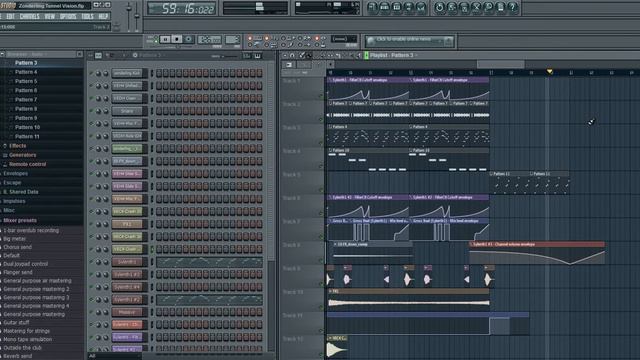Select Flanger send preset in the browser
640x360 pixels.
coord(18,272)
